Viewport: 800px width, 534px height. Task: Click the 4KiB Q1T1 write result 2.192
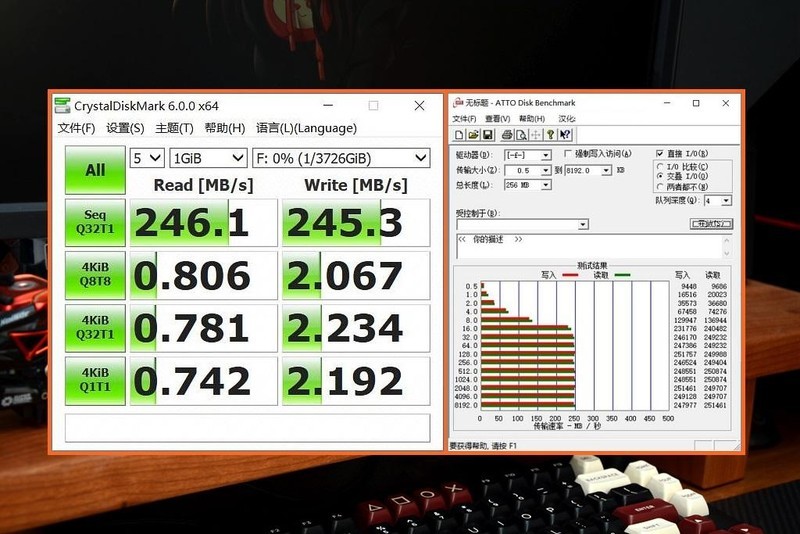click(356, 381)
